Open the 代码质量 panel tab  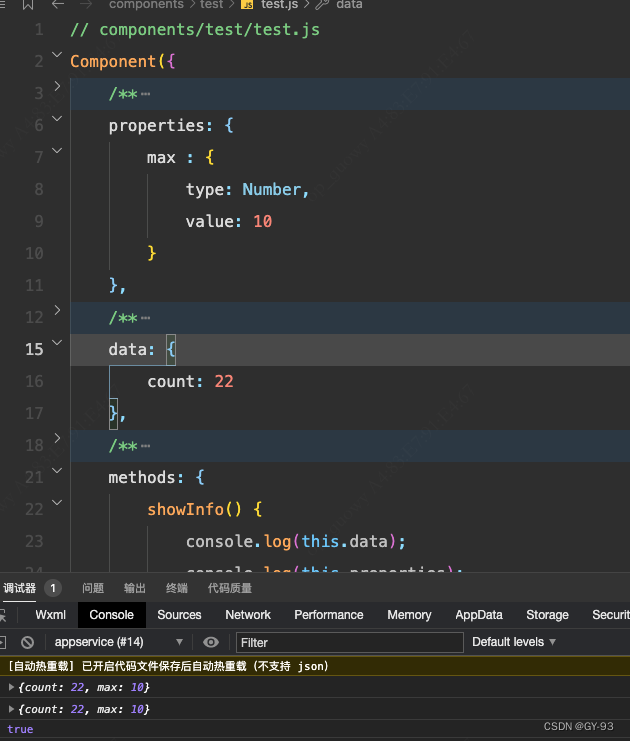pos(230,588)
